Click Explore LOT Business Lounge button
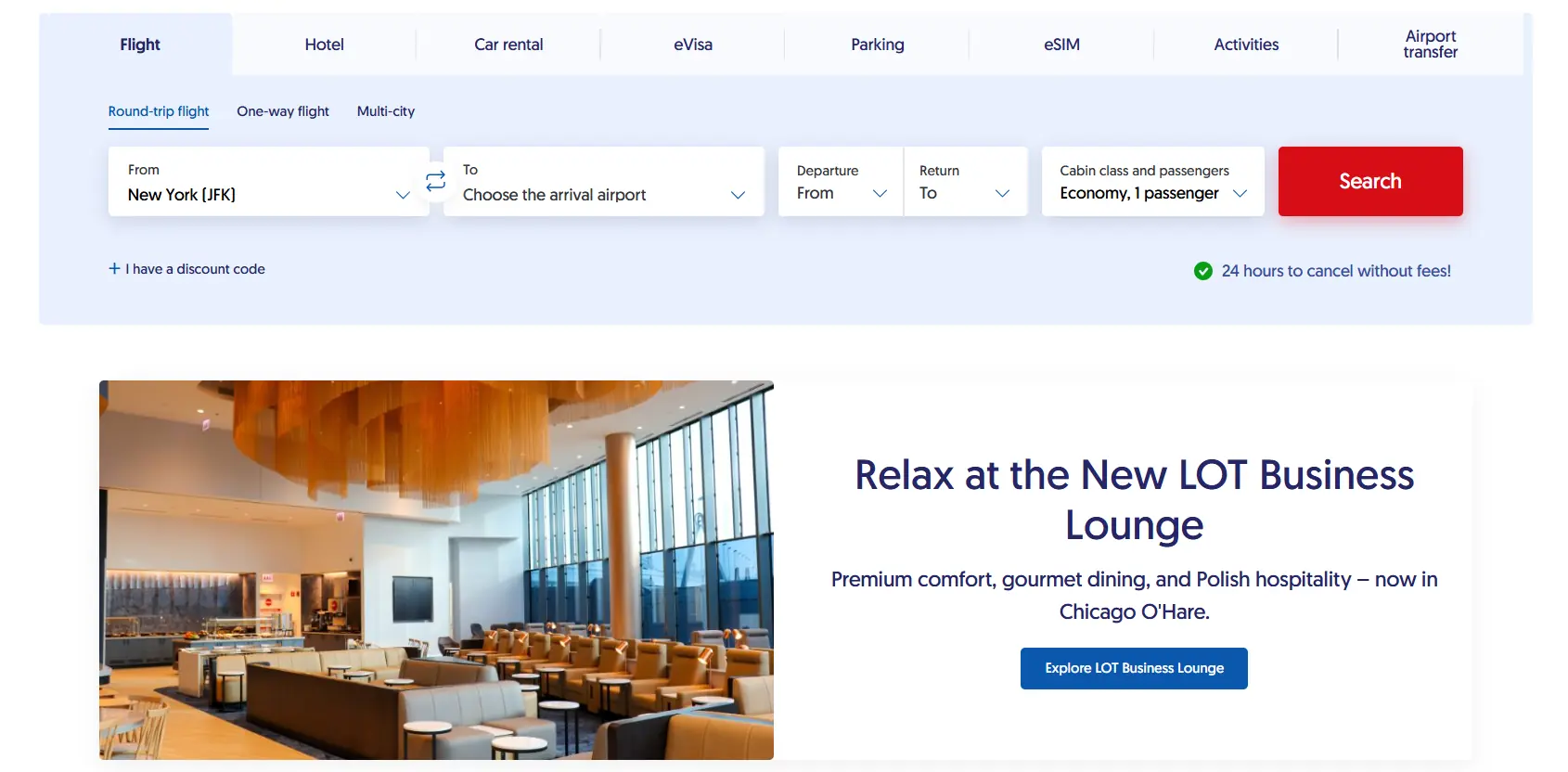This screenshot has height=772, width=1568. click(x=1134, y=668)
